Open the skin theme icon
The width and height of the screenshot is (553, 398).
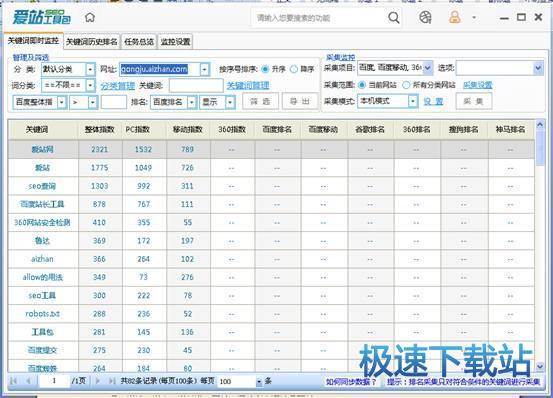(x=425, y=17)
